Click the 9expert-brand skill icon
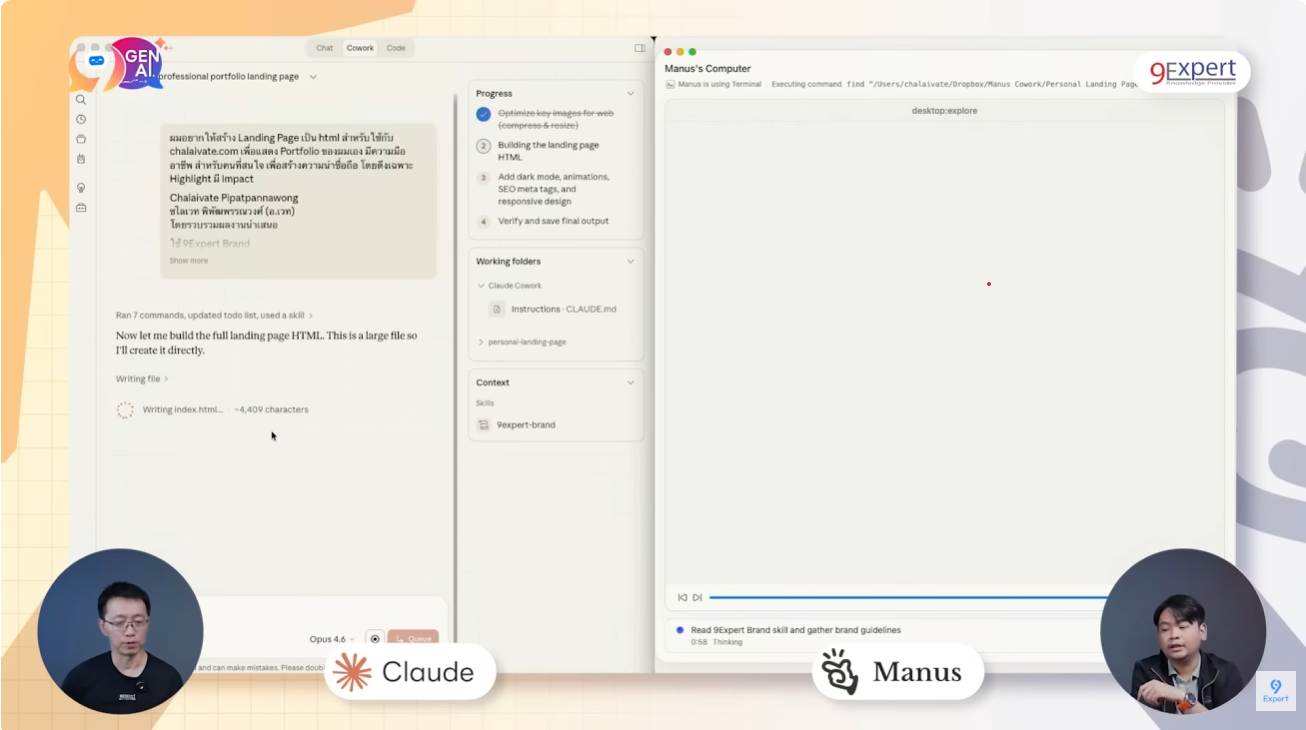Viewport: 1306px width, 730px height. [483, 425]
